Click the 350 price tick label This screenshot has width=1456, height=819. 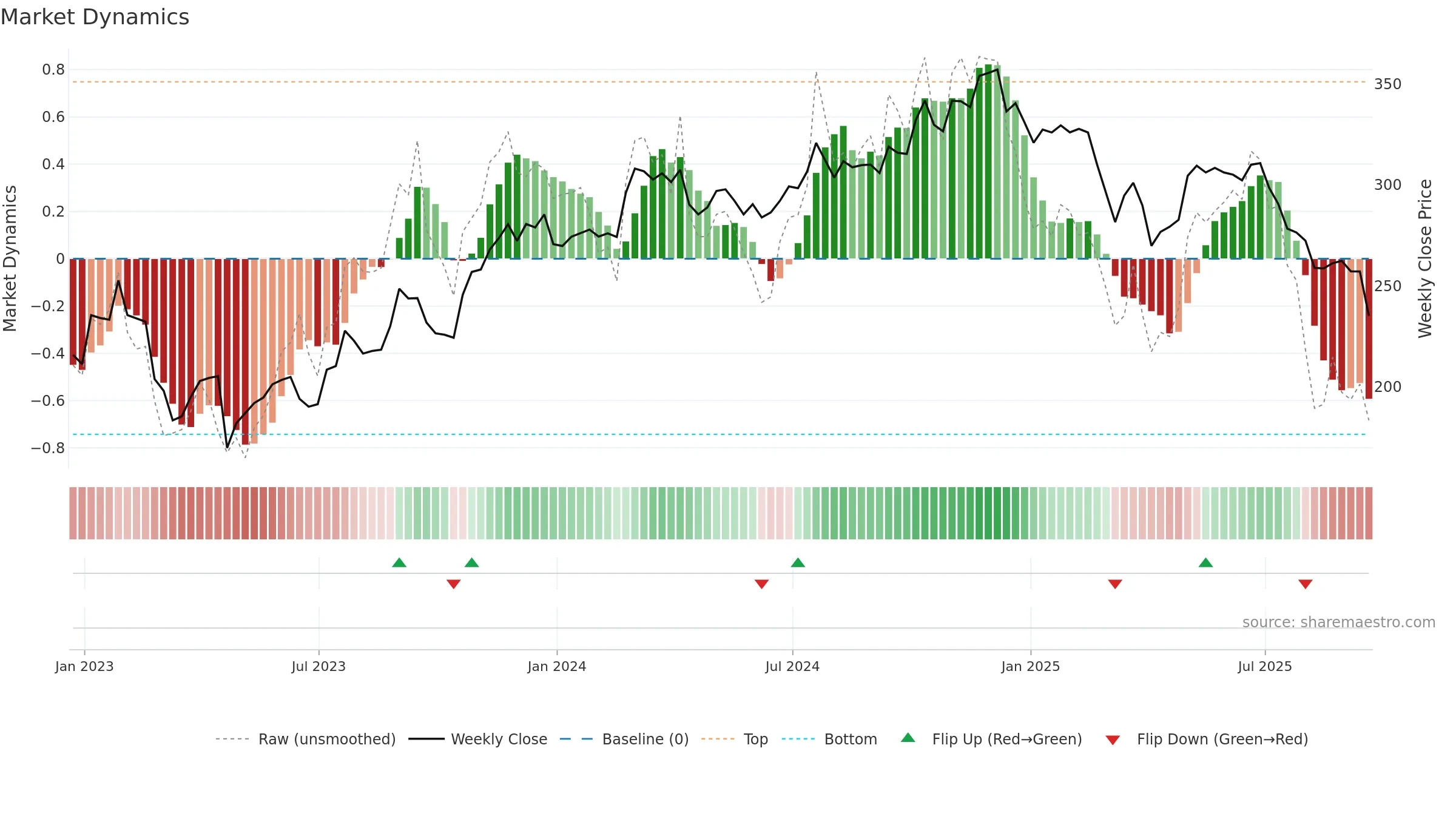coord(1387,84)
